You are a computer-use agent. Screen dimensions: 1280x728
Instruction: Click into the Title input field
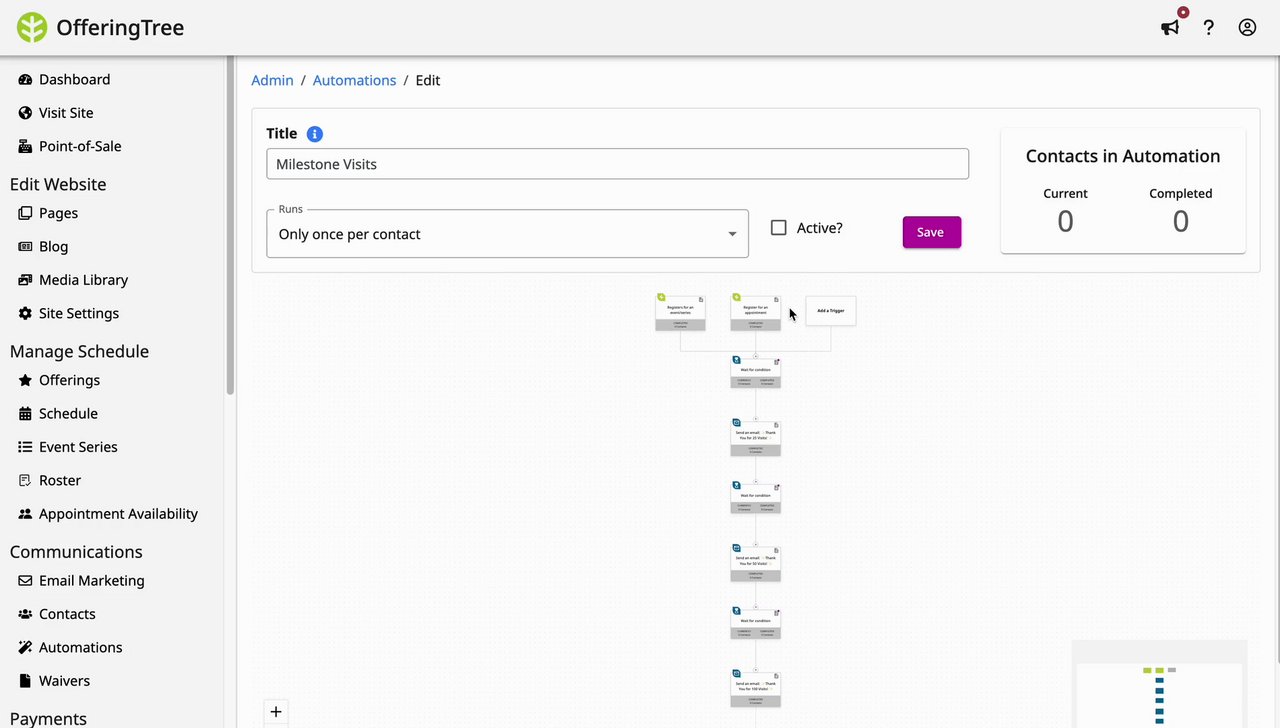click(617, 164)
